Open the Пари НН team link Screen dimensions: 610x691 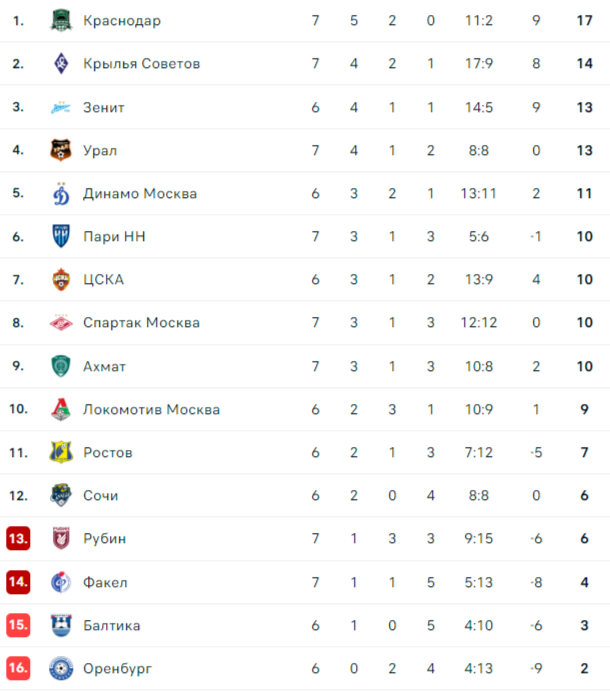pos(114,237)
